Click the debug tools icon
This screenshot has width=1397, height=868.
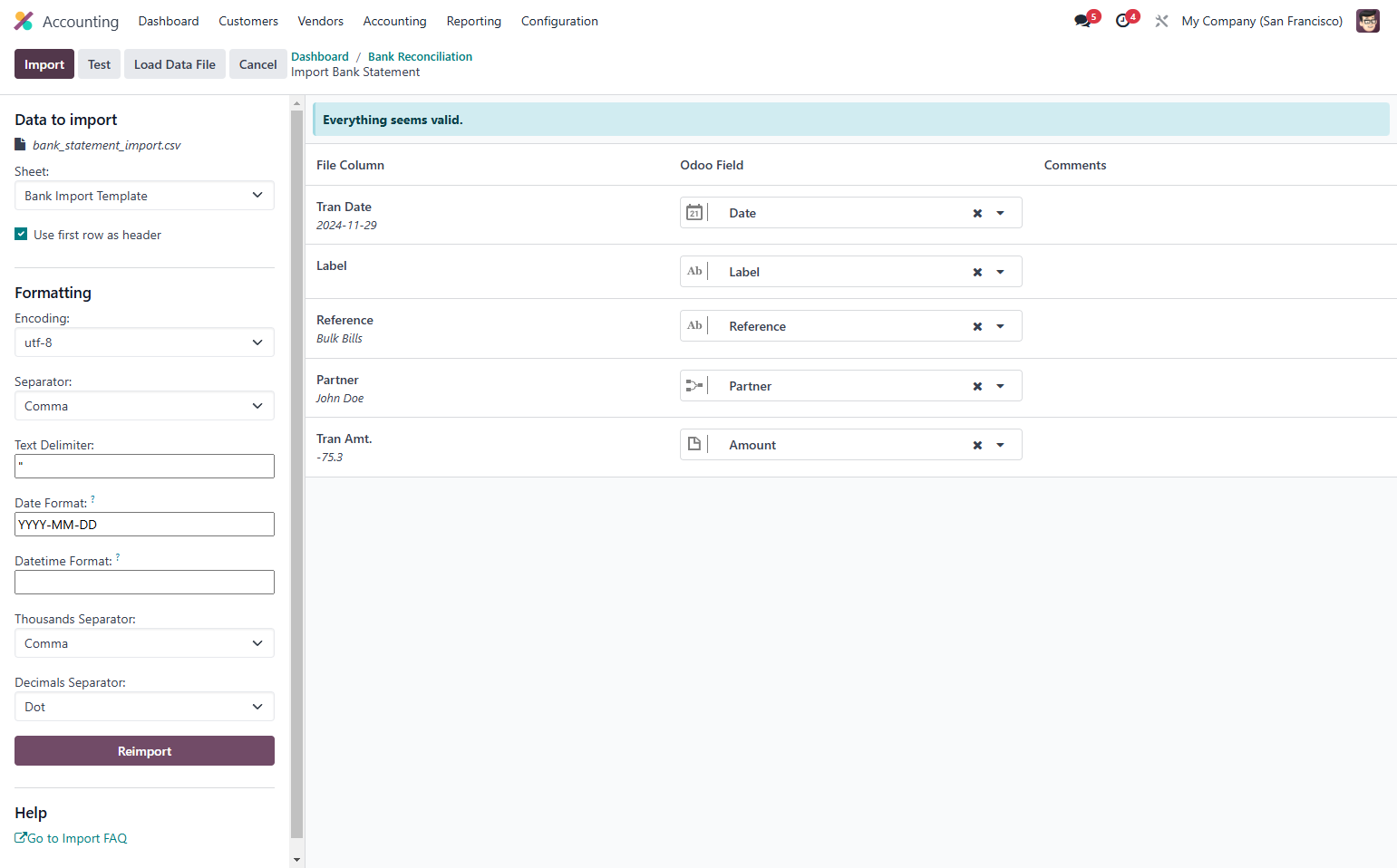[1161, 21]
